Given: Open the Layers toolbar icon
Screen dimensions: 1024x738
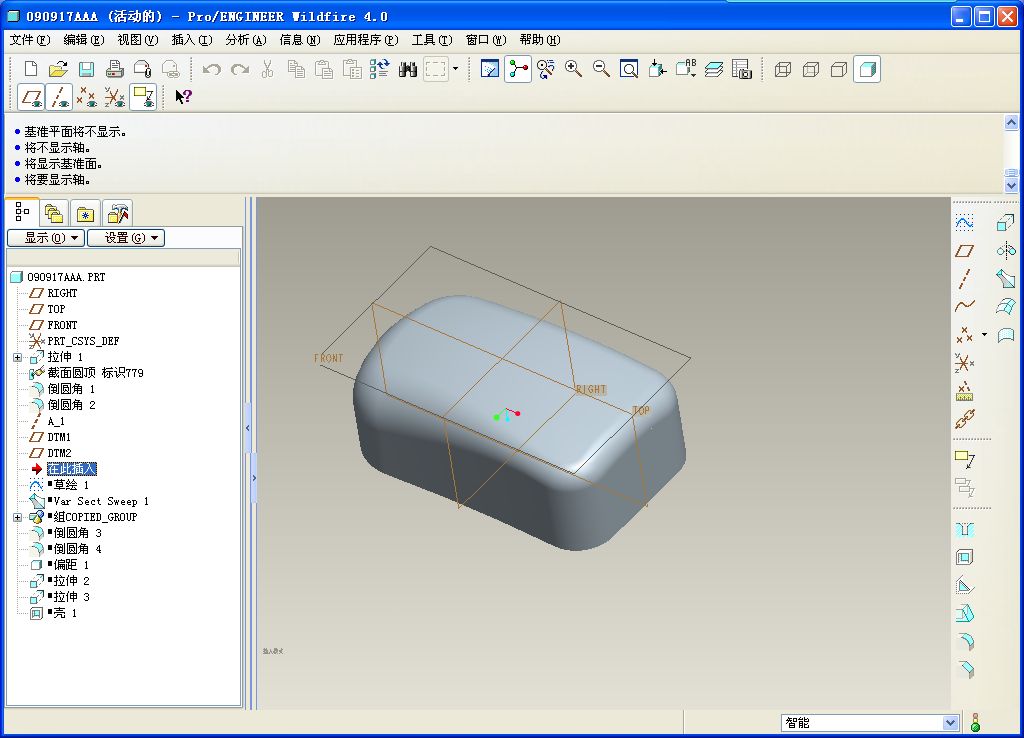Looking at the screenshot, I should [714, 69].
